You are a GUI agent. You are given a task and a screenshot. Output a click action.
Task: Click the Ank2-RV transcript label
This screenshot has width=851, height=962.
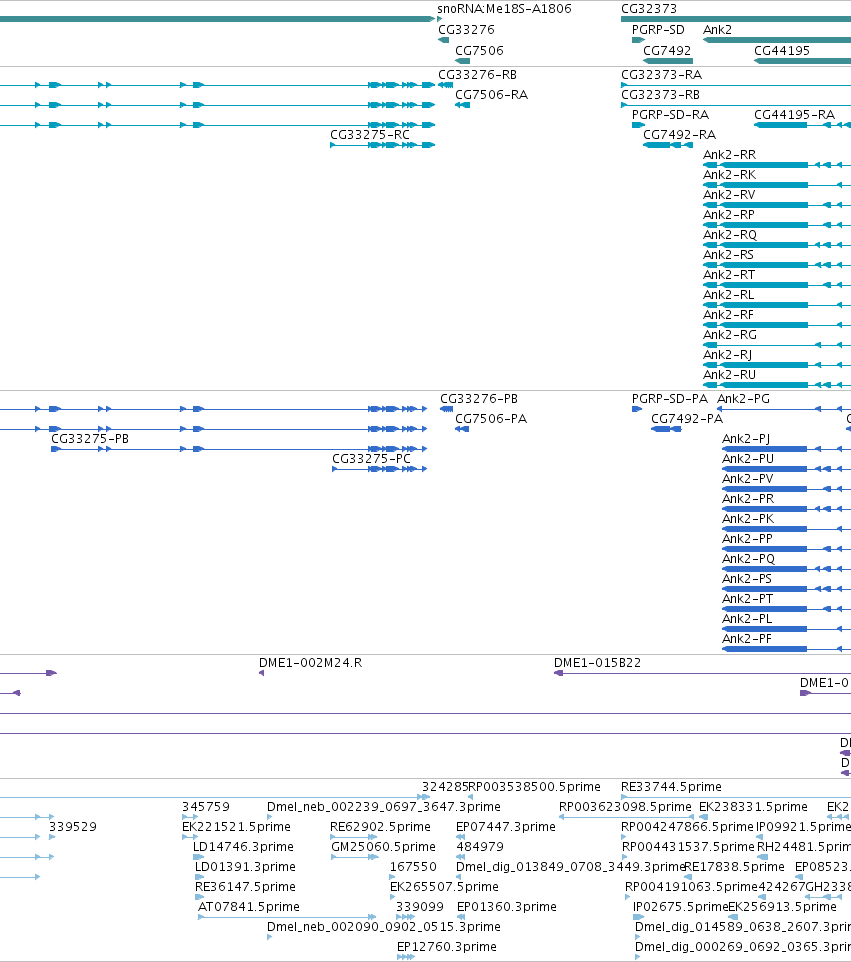coord(729,194)
